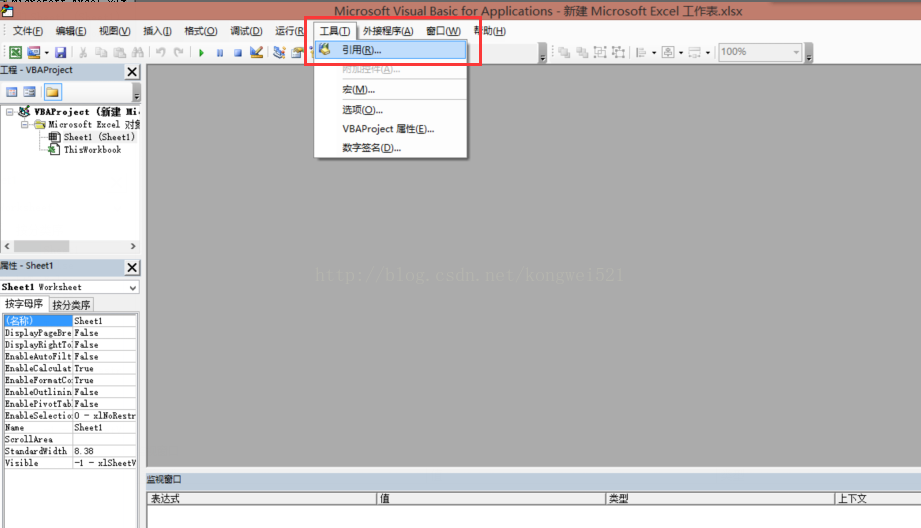Click 工具(T) menu header

(x=335, y=31)
